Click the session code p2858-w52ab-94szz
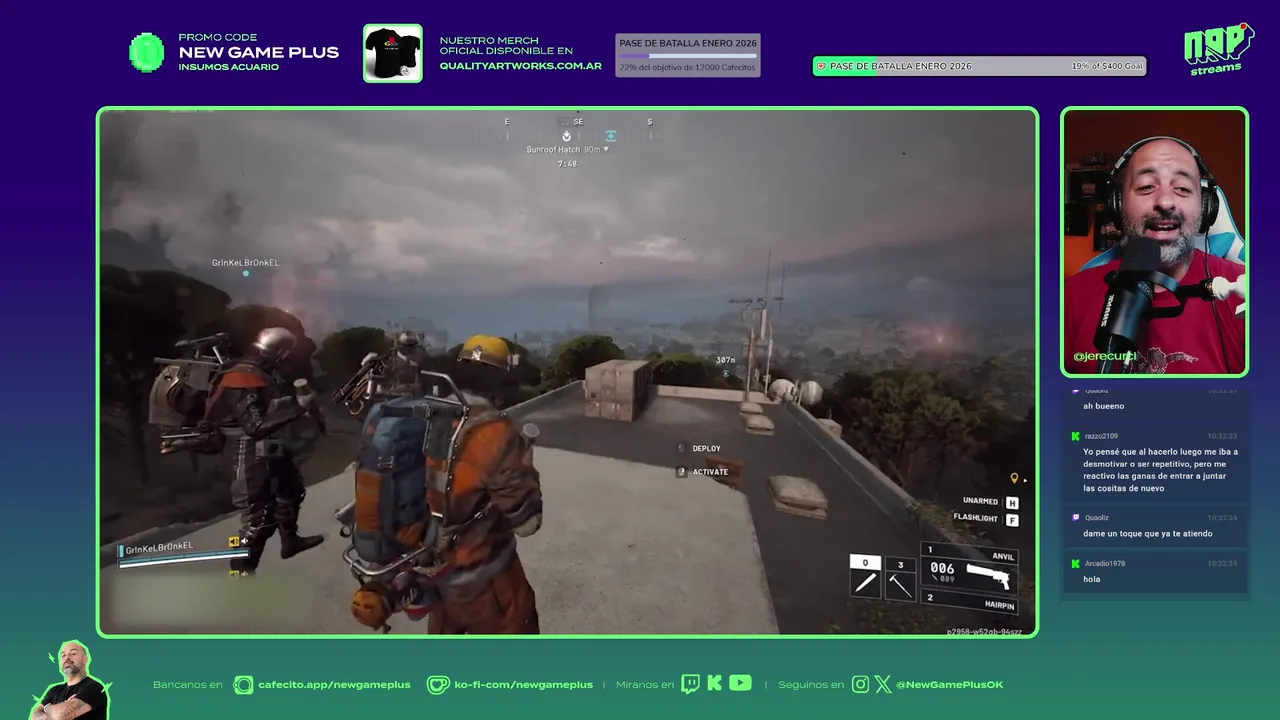The image size is (1280, 720). (x=984, y=632)
